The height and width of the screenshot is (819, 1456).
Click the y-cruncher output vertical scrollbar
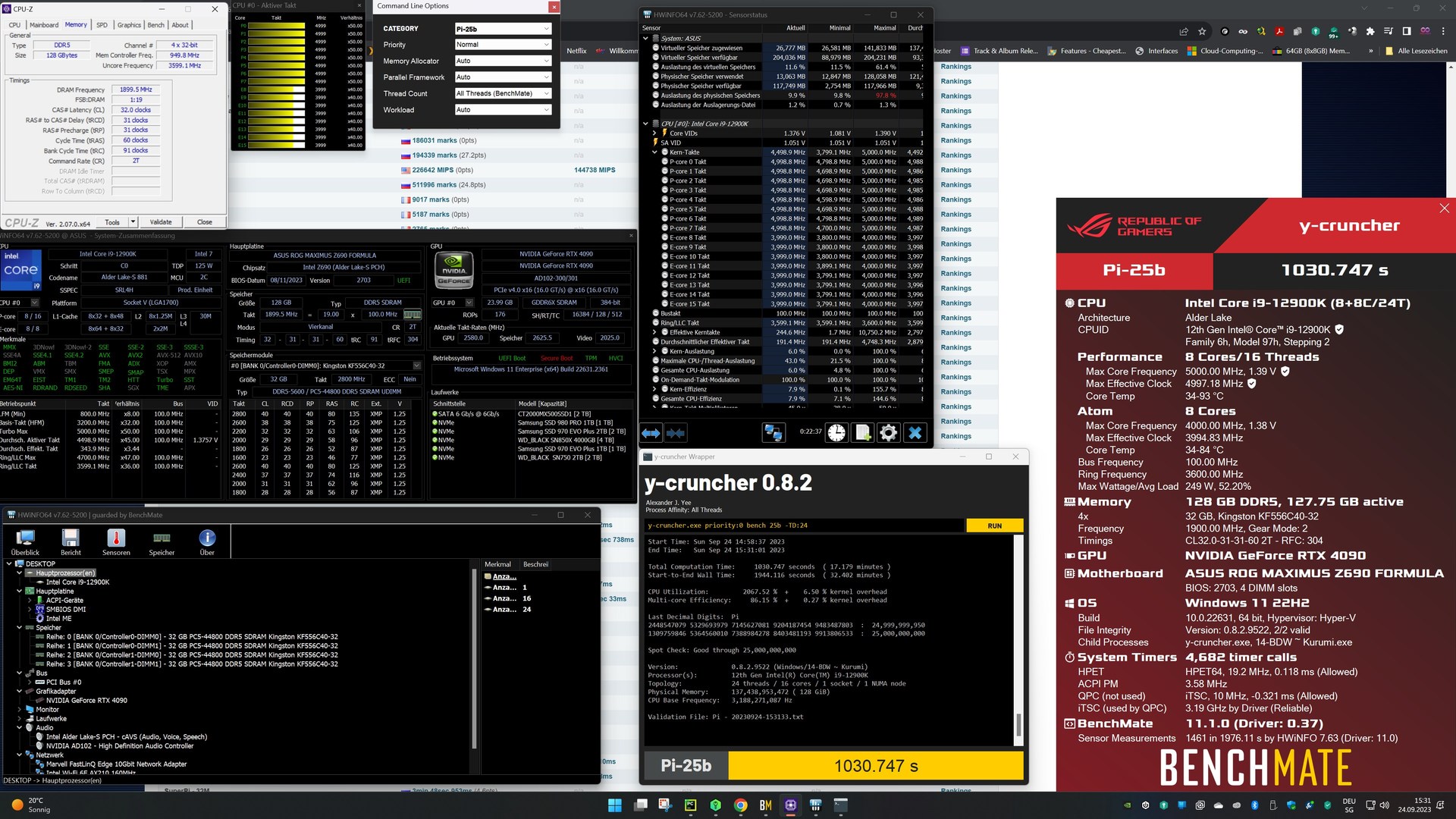point(1018,639)
